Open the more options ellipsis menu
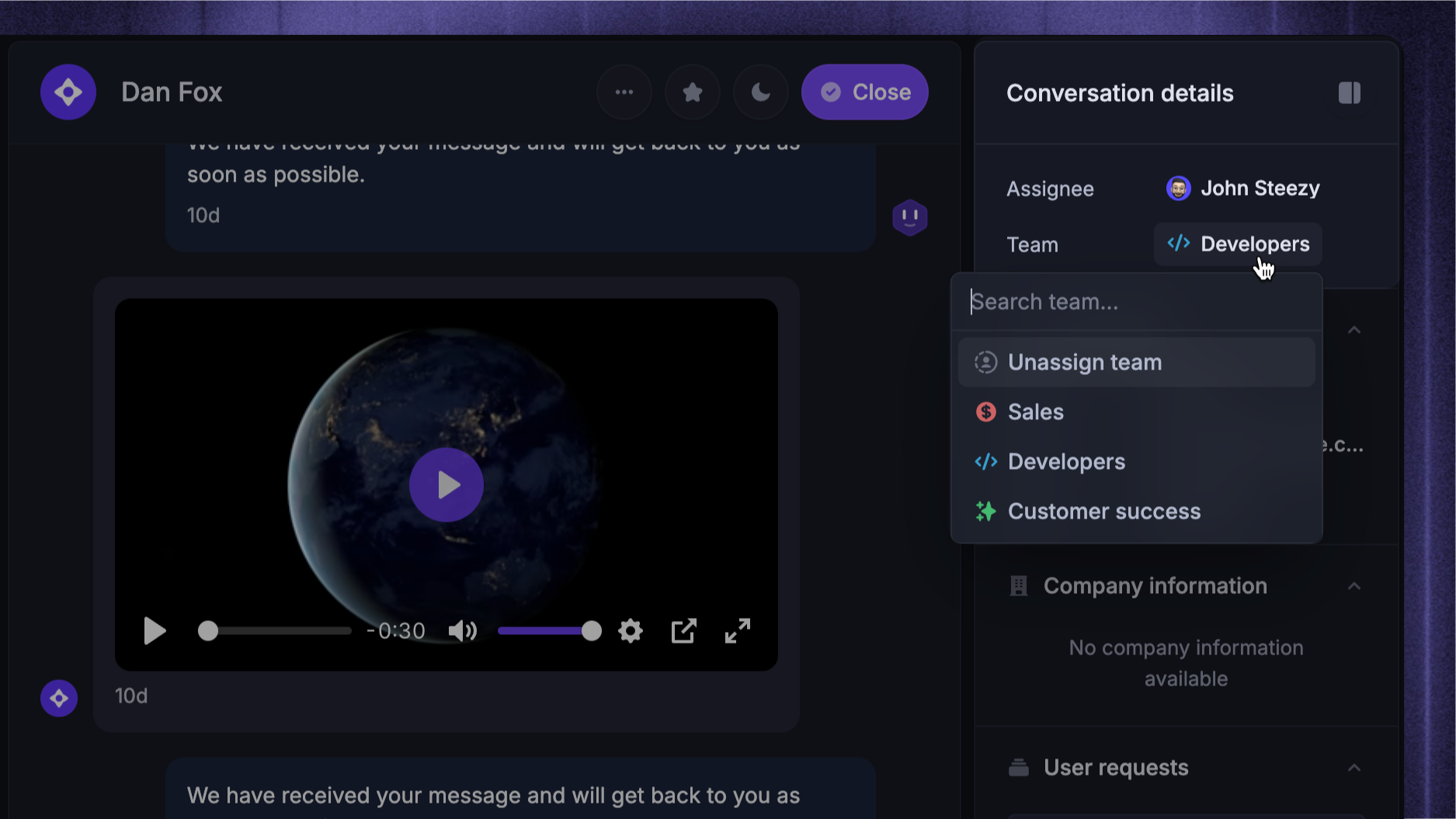 [624, 92]
